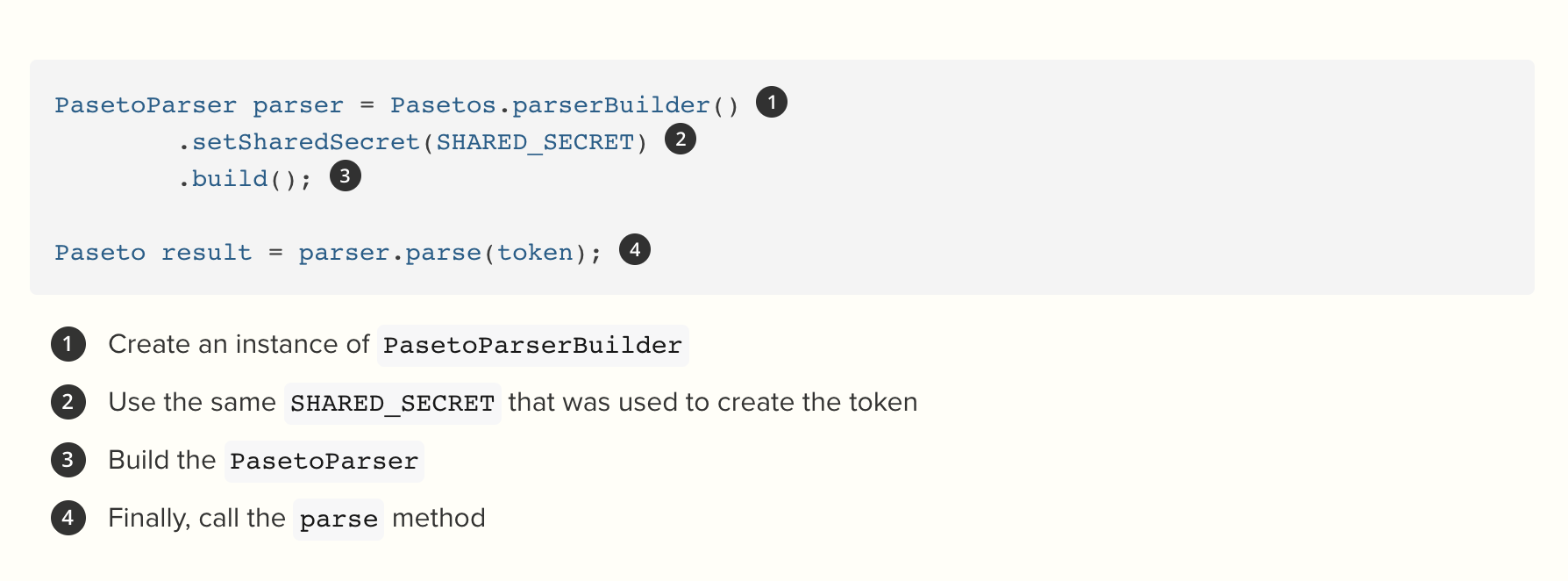
Task: Click the SHARED_SECRET inline code in the list
Action: coord(392,403)
